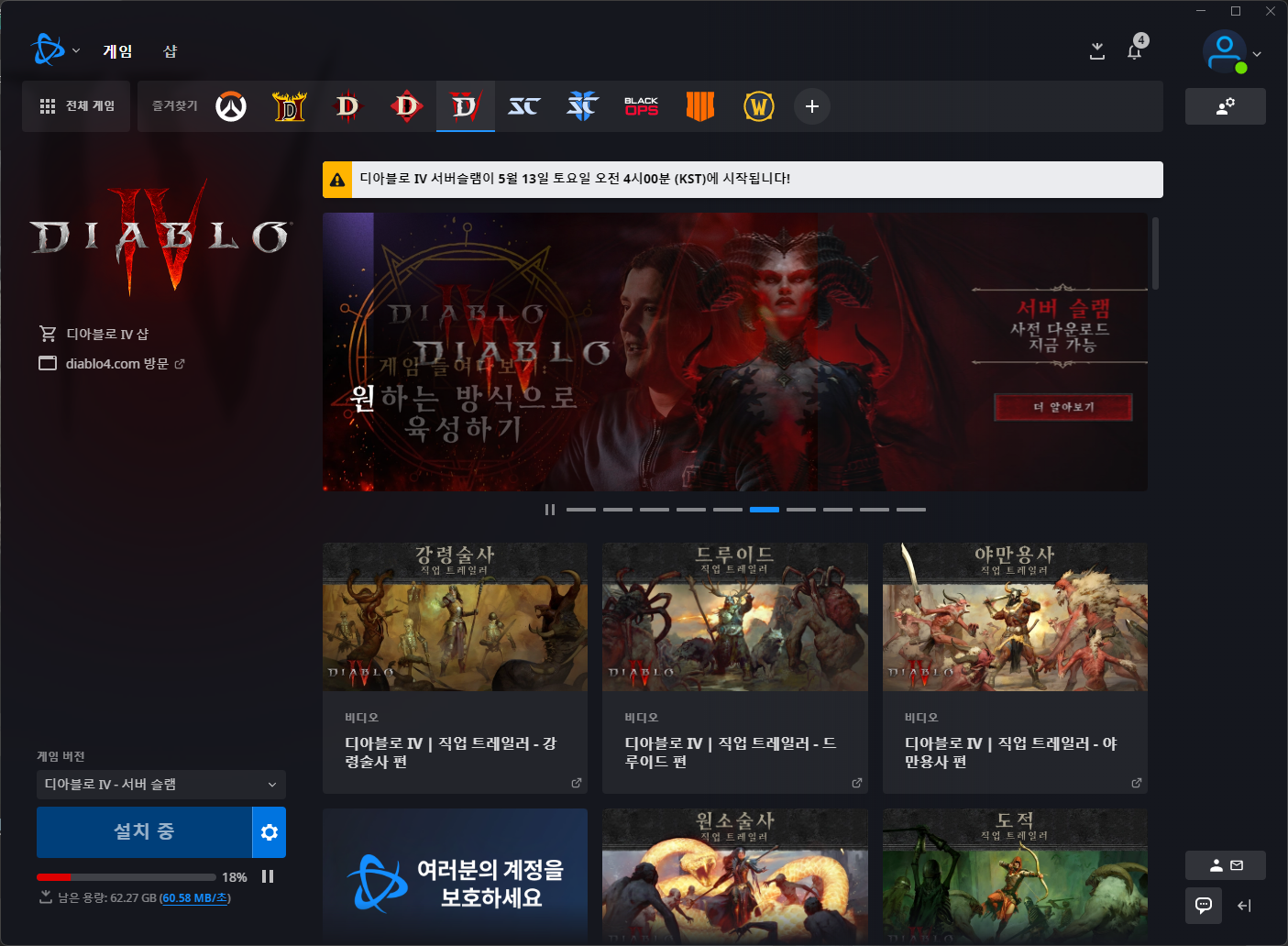1288x946 pixels.
Task: Open the 야만용사 trailer thumbnail
Action: click(1015, 617)
